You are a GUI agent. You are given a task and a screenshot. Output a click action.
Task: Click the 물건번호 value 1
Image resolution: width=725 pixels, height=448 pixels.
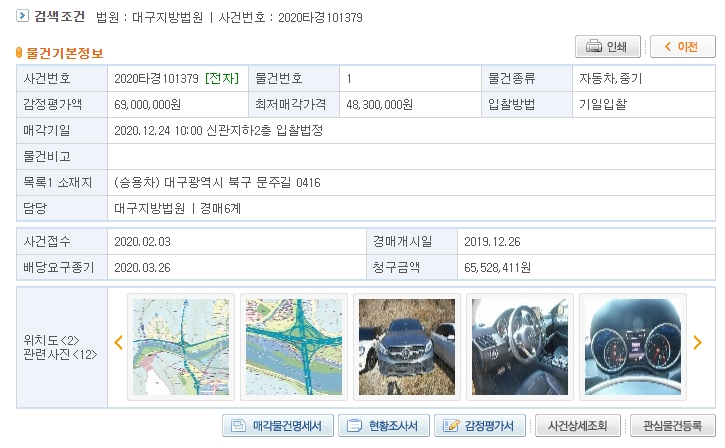(x=349, y=79)
